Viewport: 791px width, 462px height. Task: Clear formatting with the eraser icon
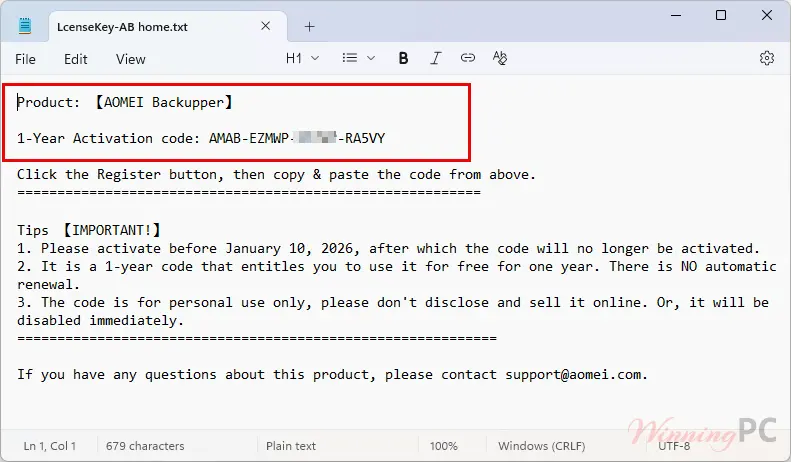coord(499,58)
